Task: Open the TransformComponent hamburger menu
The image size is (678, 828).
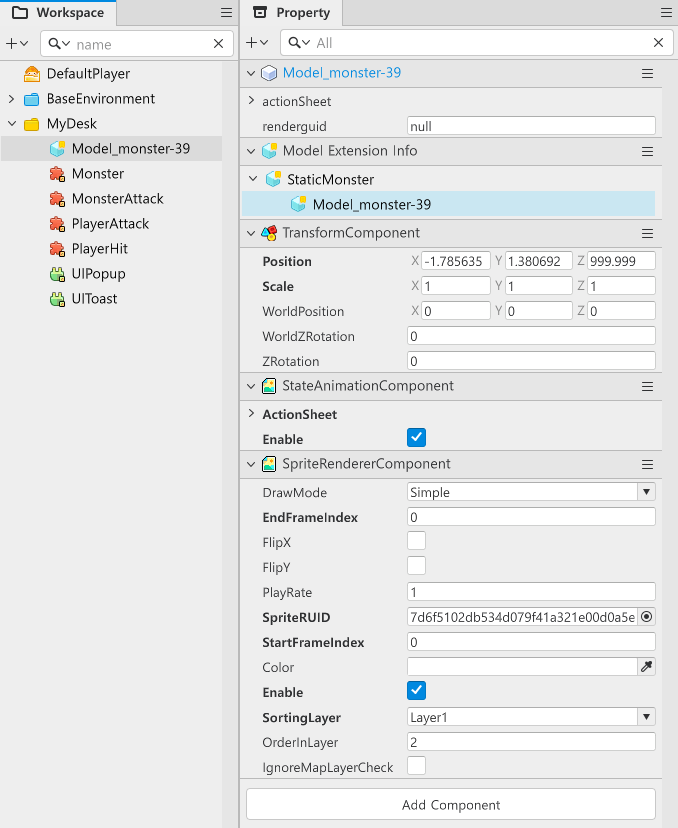Action: (x=647, y=232)
